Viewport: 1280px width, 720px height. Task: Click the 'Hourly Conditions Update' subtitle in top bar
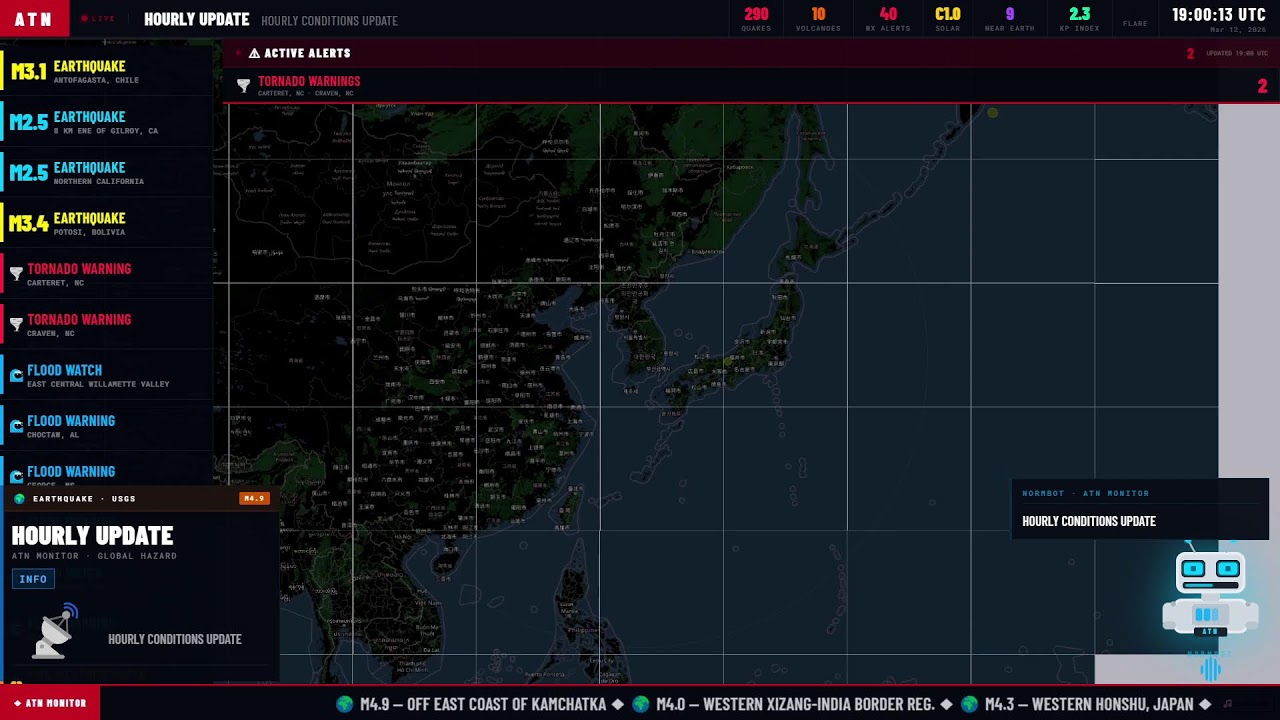tap(329, 20)
